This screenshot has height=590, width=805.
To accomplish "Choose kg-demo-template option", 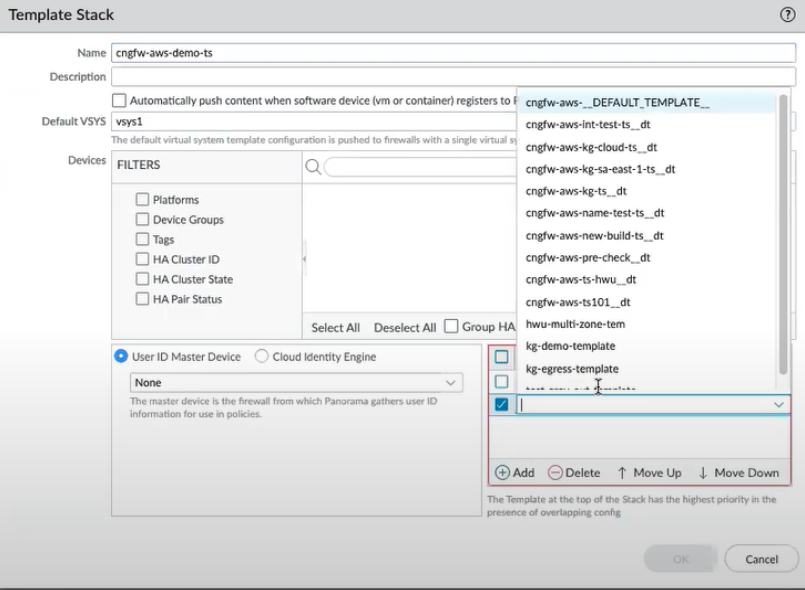I will (647, 346).
